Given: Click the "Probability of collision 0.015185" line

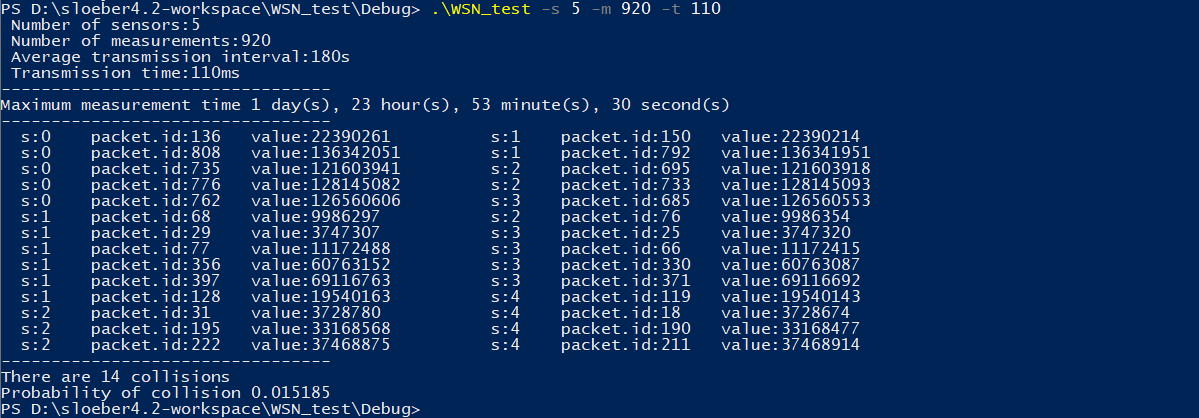Looking at the screenshot, I should 165,393.
